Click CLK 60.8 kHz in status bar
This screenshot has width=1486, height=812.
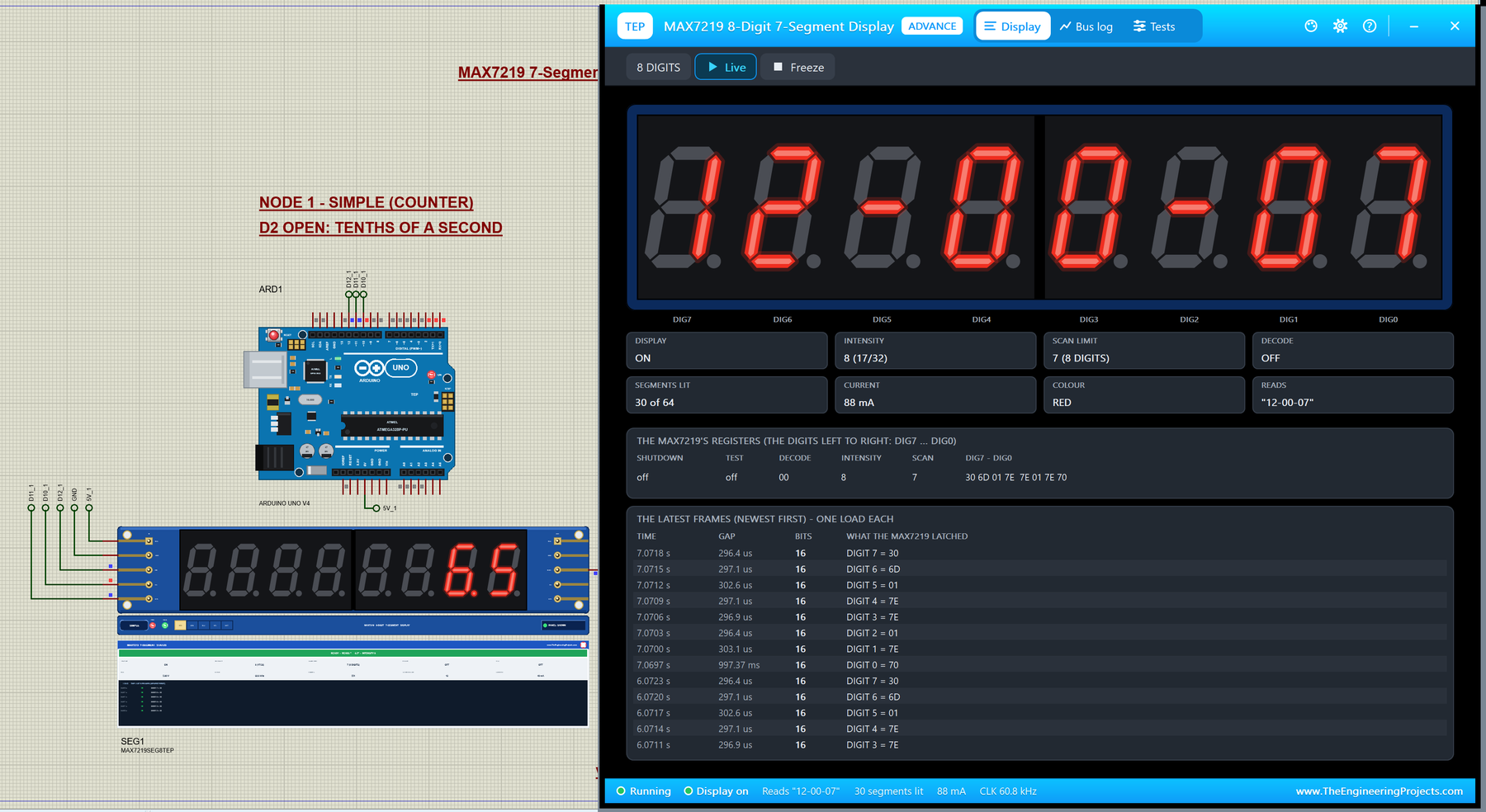(x=1008, y=791)
